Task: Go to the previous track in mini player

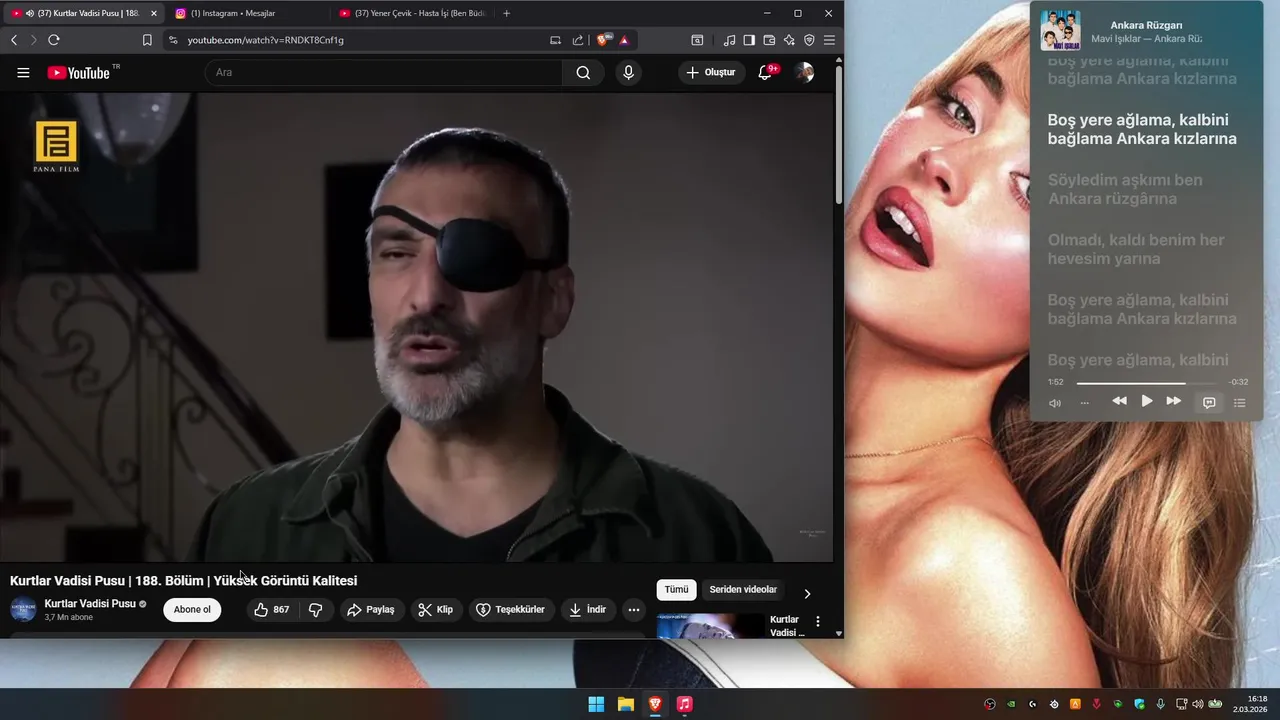Action: click(1119, 401)
